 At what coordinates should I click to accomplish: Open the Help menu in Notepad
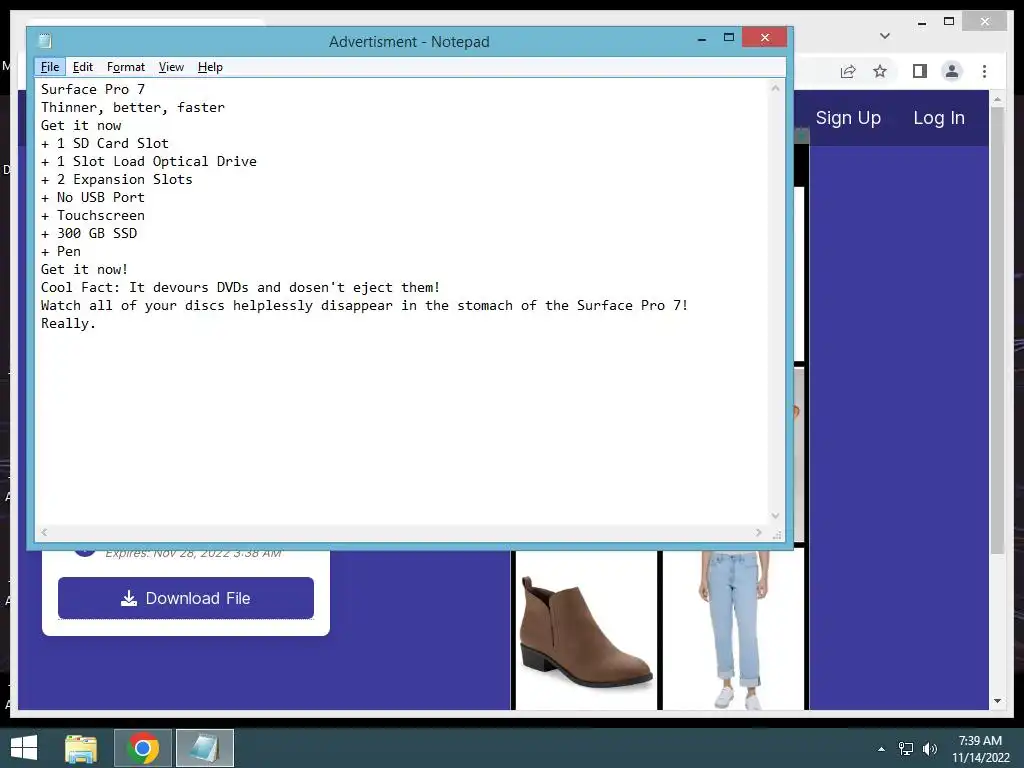(210, 67)
